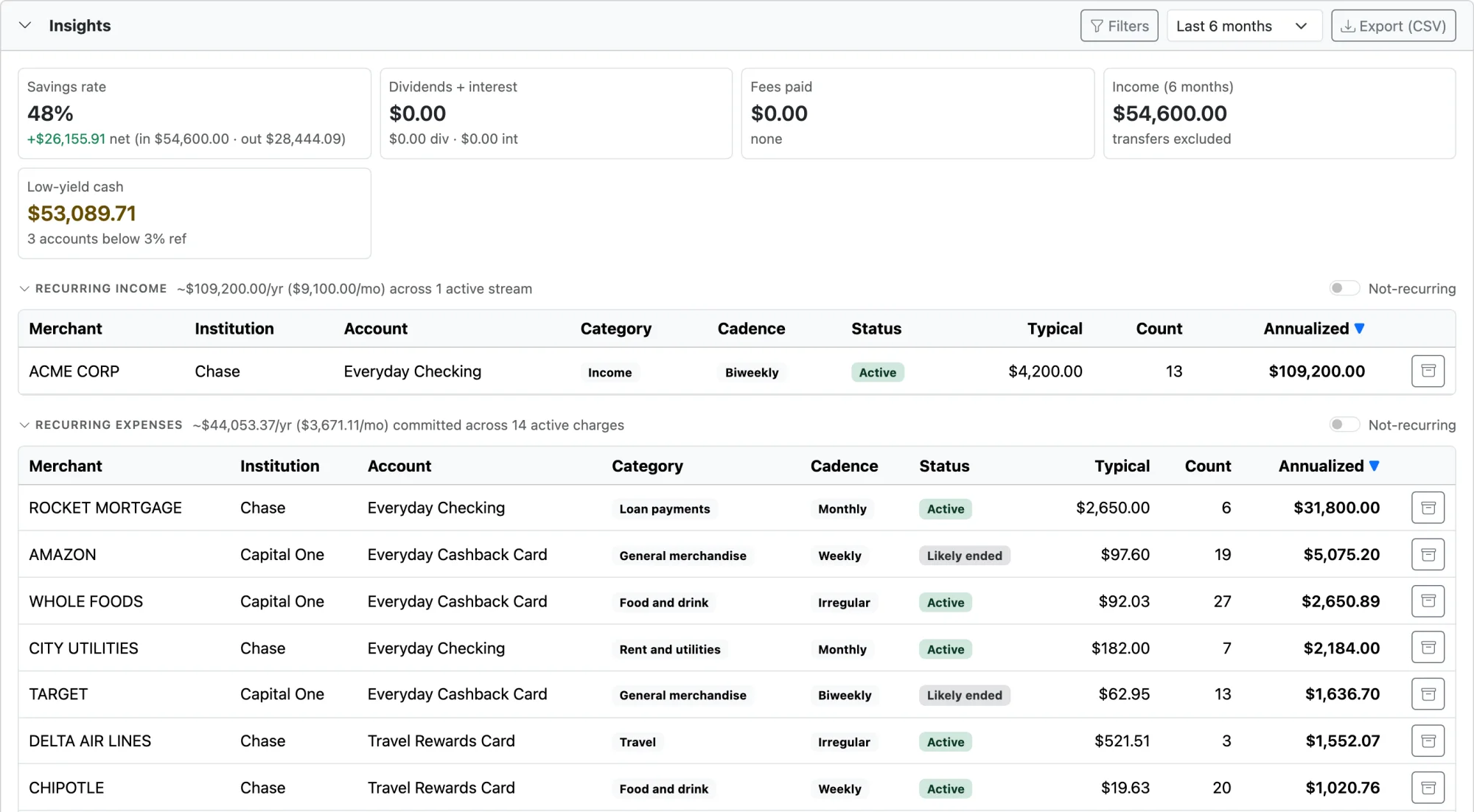Collapse the Recurring Income section
1474x812 pixels.
(x=24, y=289)
